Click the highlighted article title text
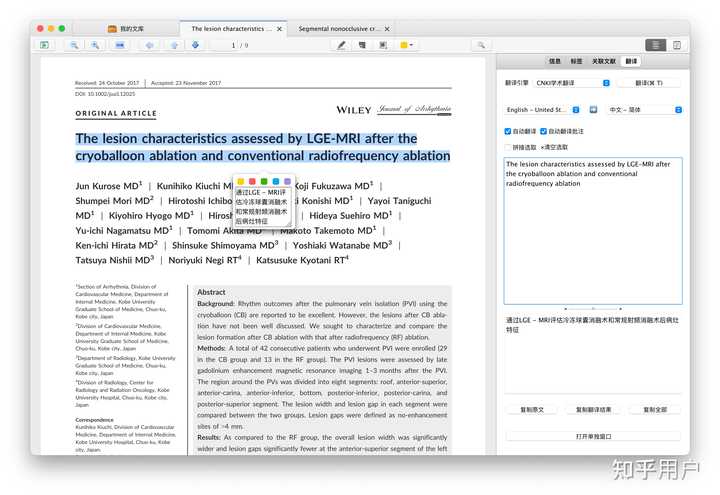 (x=263, y=147)
